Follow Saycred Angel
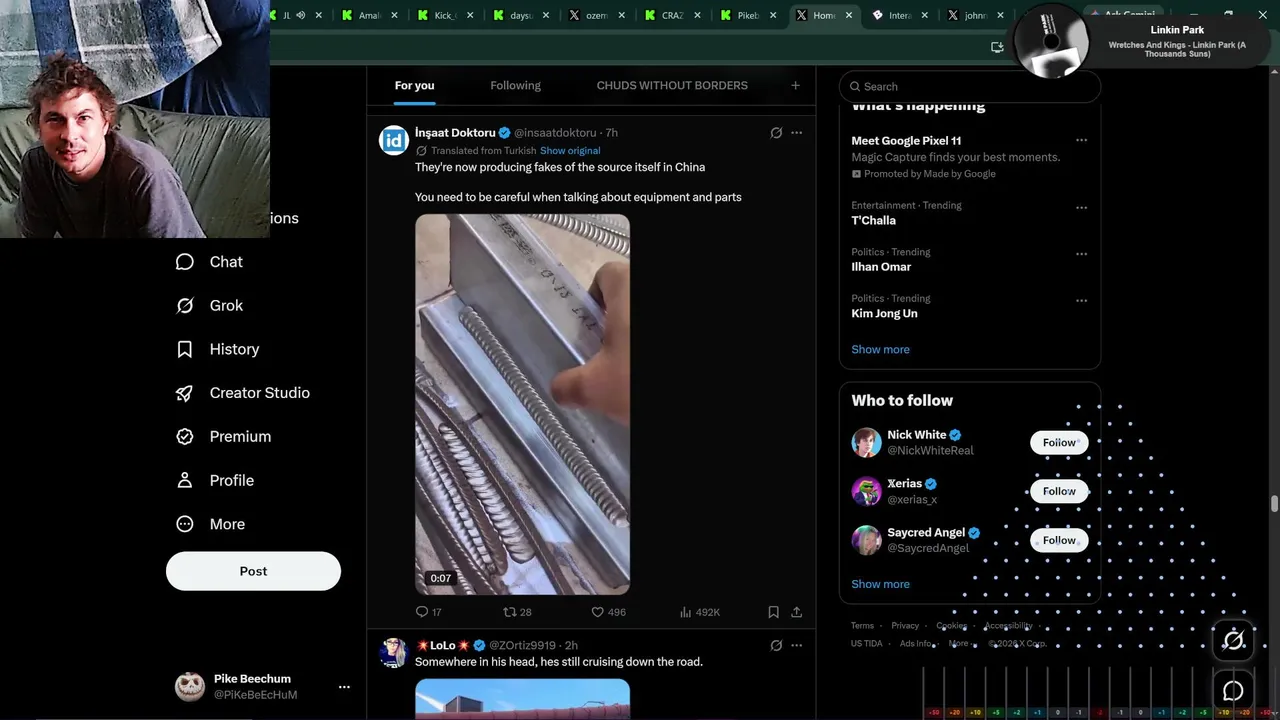This screenshot has width=1280, height=720. pos(1059,540)
